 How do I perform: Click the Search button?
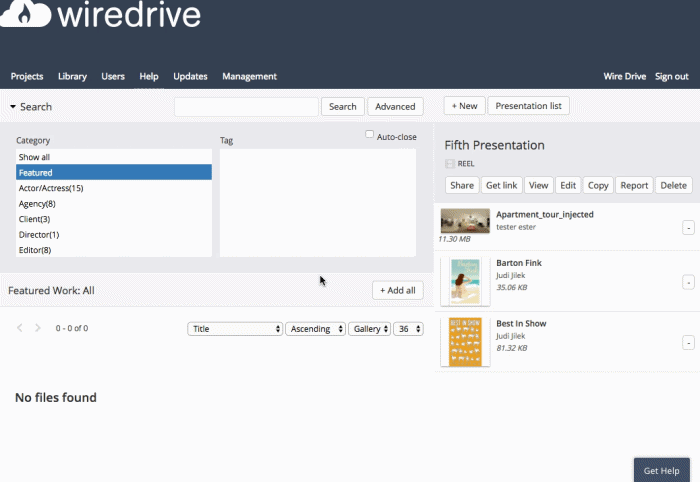(342, 107)
